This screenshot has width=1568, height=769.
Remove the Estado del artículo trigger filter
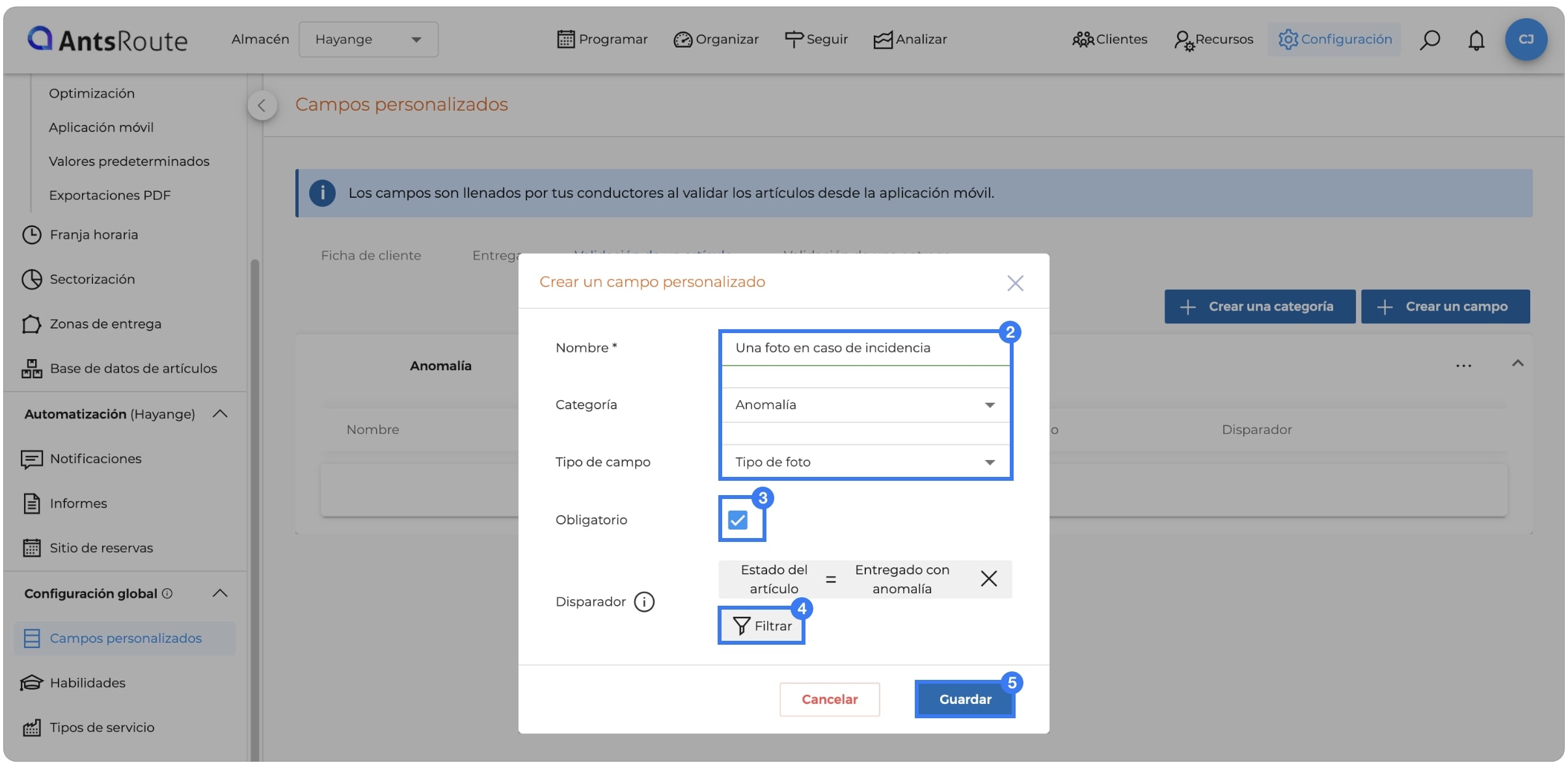tap(988, 578)
